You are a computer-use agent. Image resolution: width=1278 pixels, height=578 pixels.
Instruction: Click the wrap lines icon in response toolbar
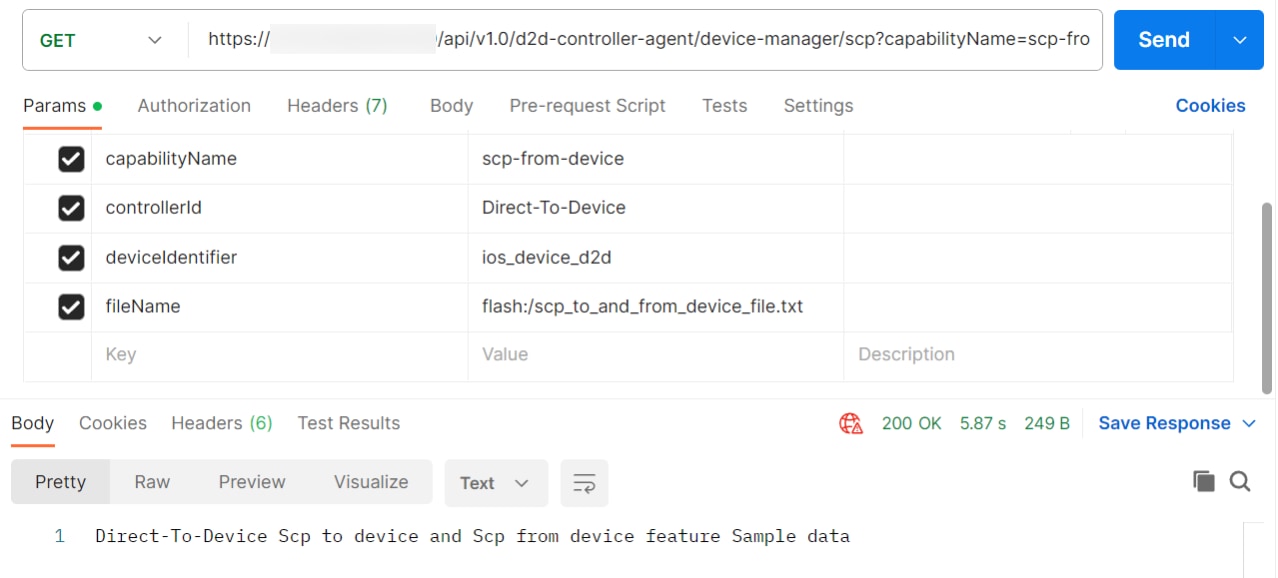[x=584, y=483]
